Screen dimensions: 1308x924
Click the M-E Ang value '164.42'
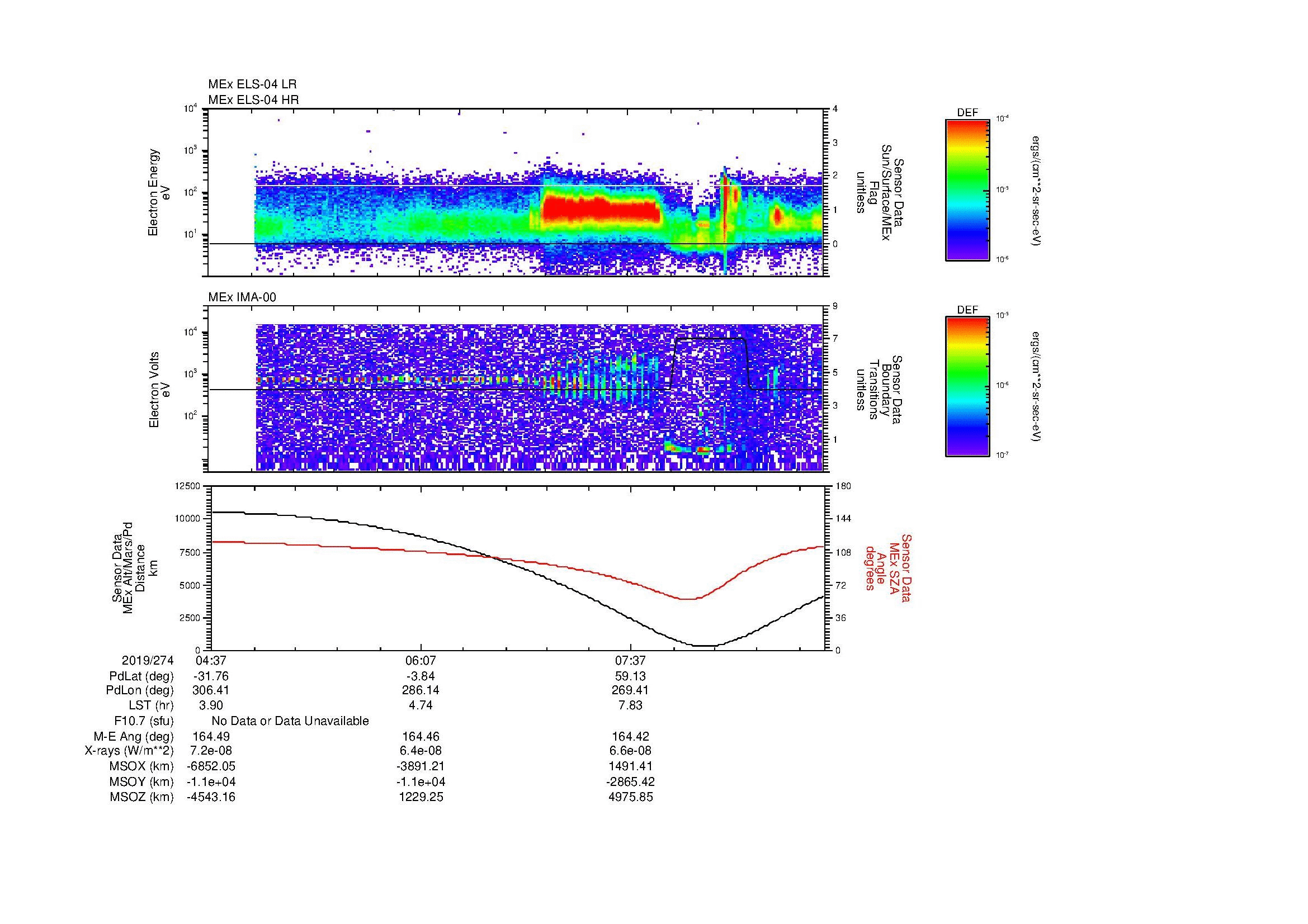[x=630, y=737]
